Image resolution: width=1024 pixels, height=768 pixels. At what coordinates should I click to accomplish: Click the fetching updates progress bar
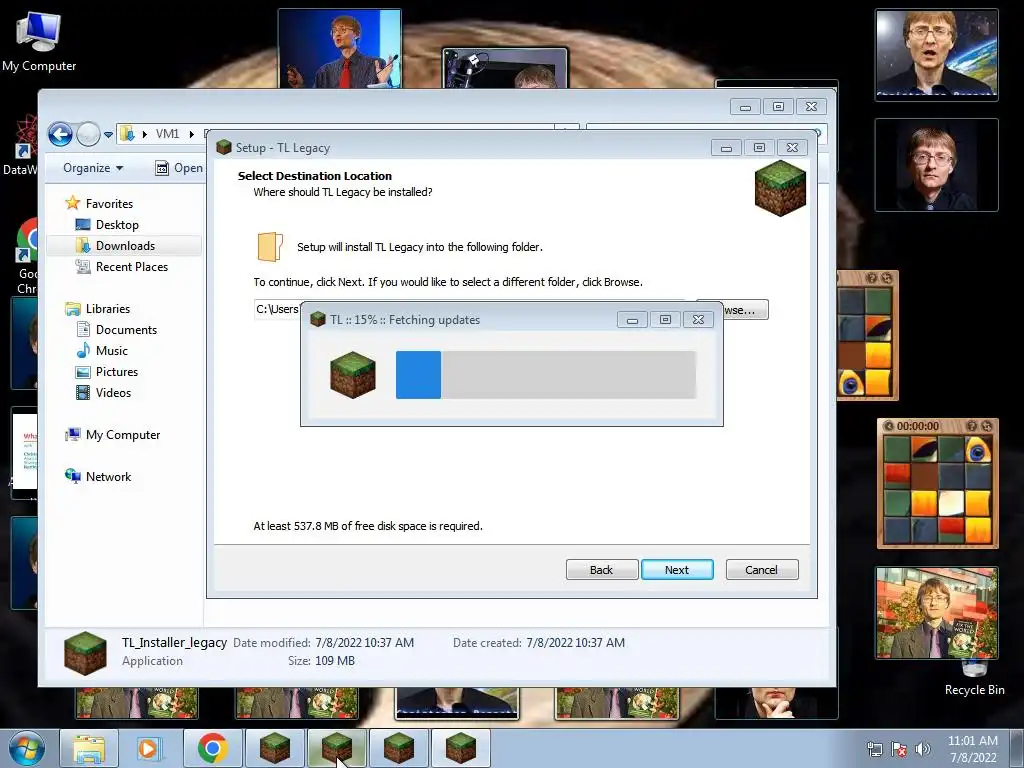(x=546, y=375)
